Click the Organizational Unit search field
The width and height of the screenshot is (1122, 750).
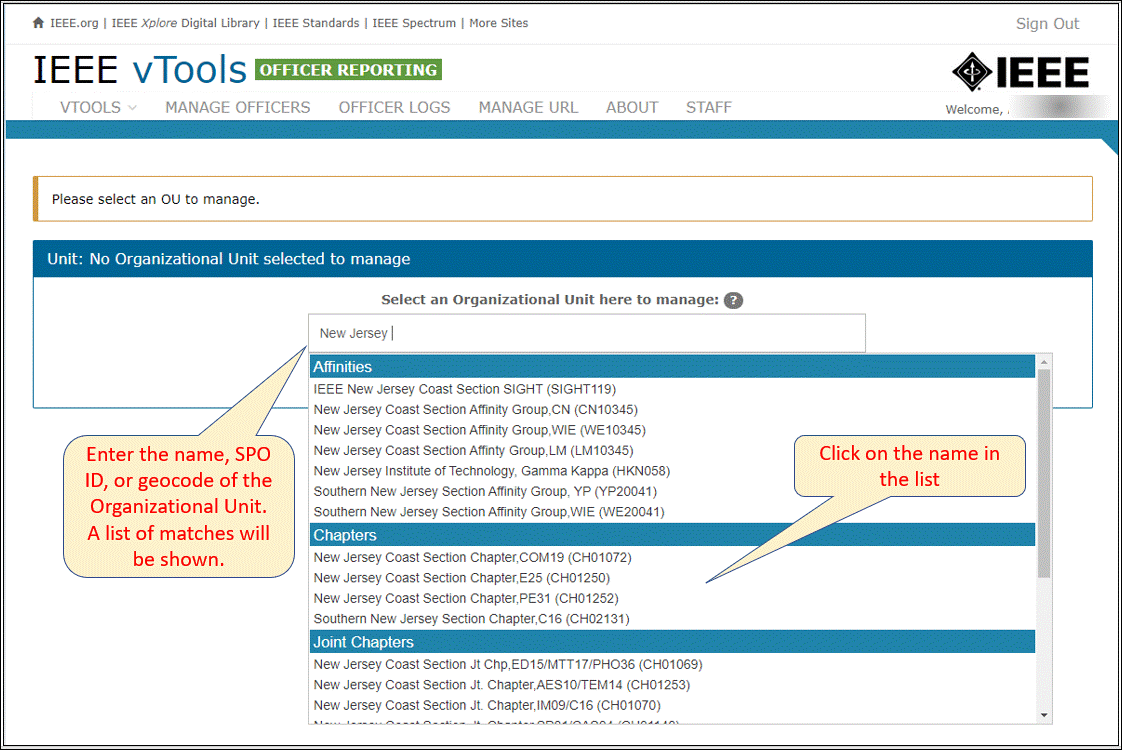tap(587, 333)
